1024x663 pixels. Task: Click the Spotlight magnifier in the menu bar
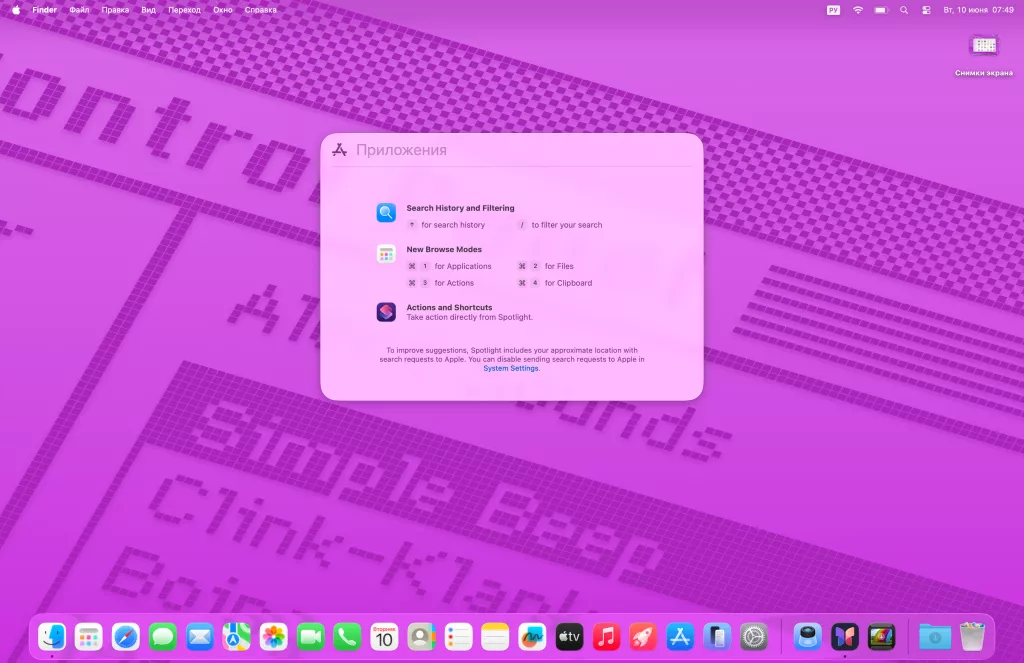903,9
